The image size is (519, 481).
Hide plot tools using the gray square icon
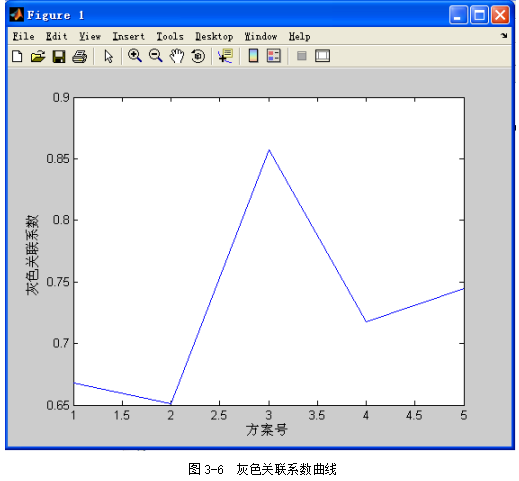302,56
